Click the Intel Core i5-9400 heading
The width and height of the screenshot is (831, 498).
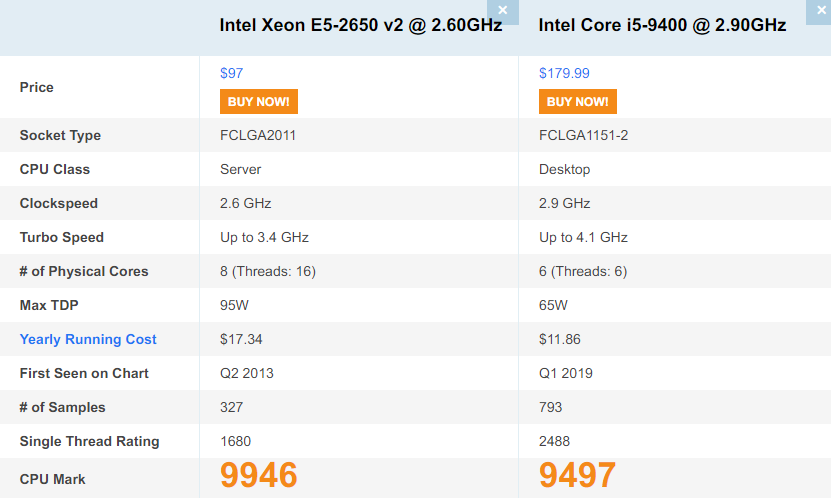[x=662, y=25]
